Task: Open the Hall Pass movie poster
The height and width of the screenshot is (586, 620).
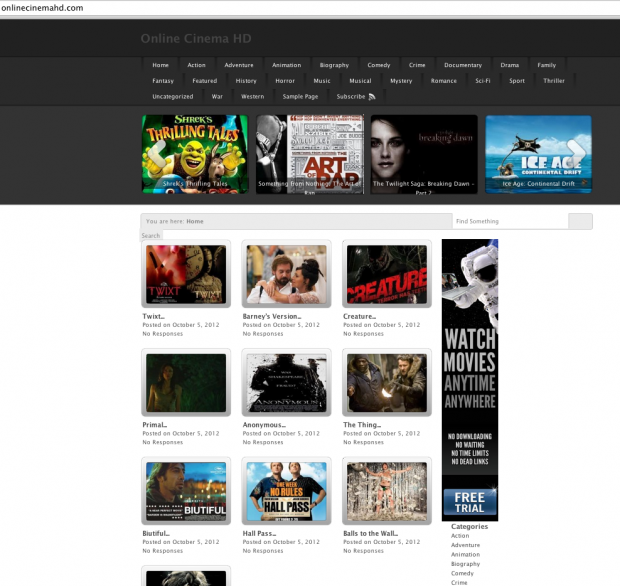Action: (x=287, y=491)
